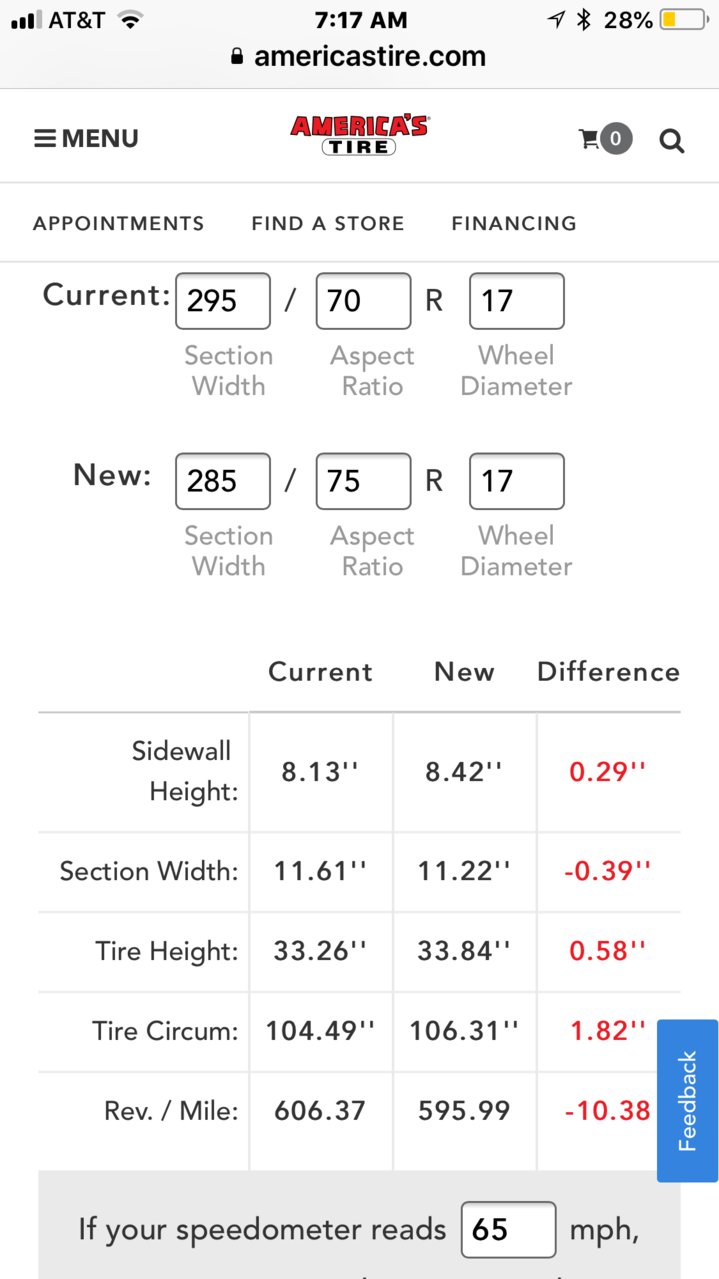Open the blue Feedback tab
This screenshot has height=1279, width=719.
click(687, 1101)
